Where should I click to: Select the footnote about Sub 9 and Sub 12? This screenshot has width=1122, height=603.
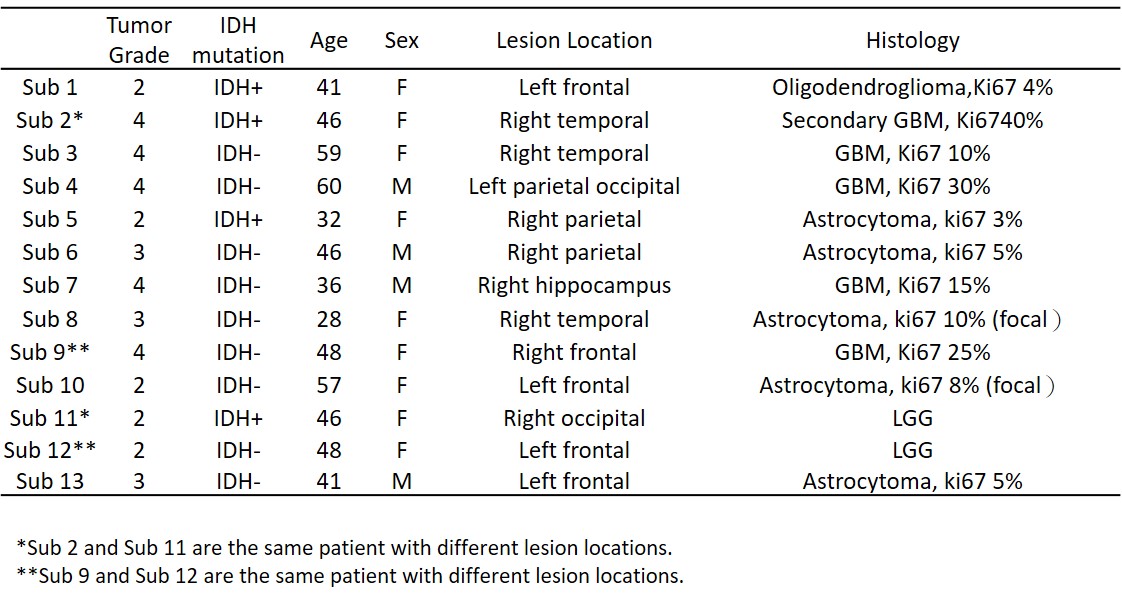[350, 576]
